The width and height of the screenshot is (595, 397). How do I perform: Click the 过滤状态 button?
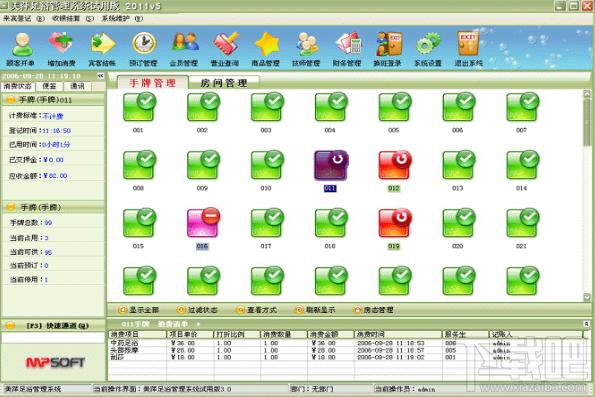click(x=197, y=310)
